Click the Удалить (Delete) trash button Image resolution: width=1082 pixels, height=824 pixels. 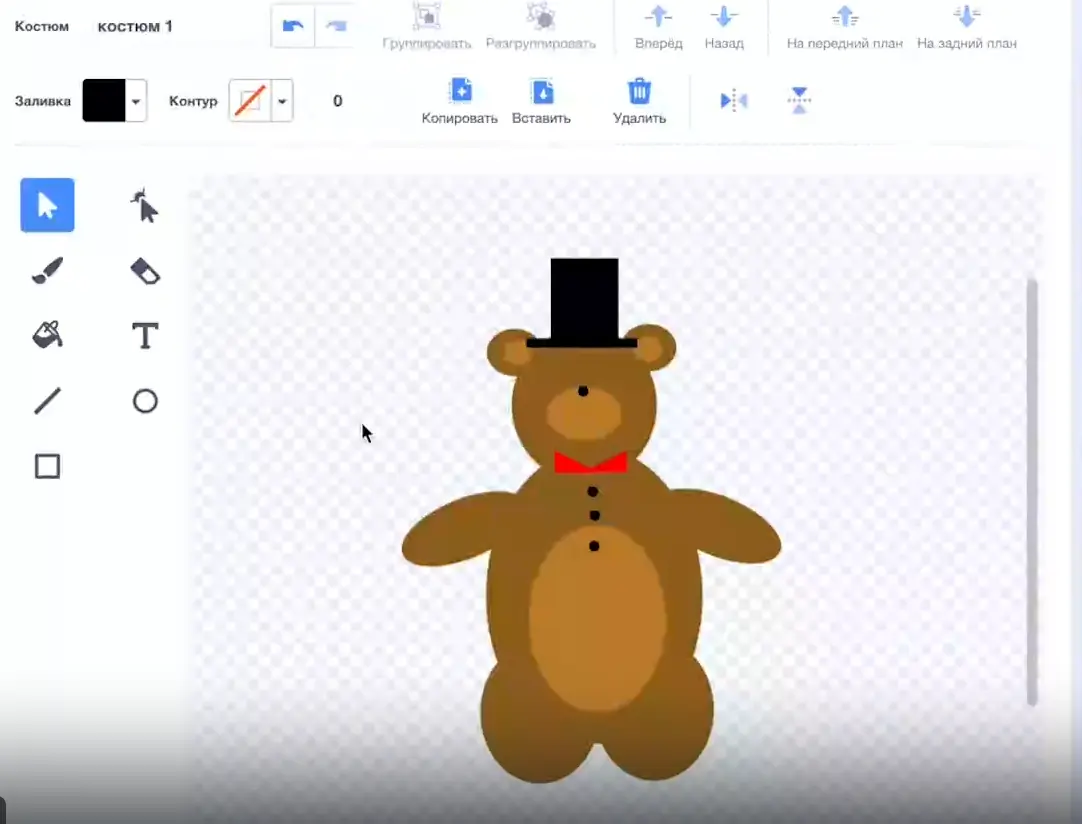tap(640, 101)
